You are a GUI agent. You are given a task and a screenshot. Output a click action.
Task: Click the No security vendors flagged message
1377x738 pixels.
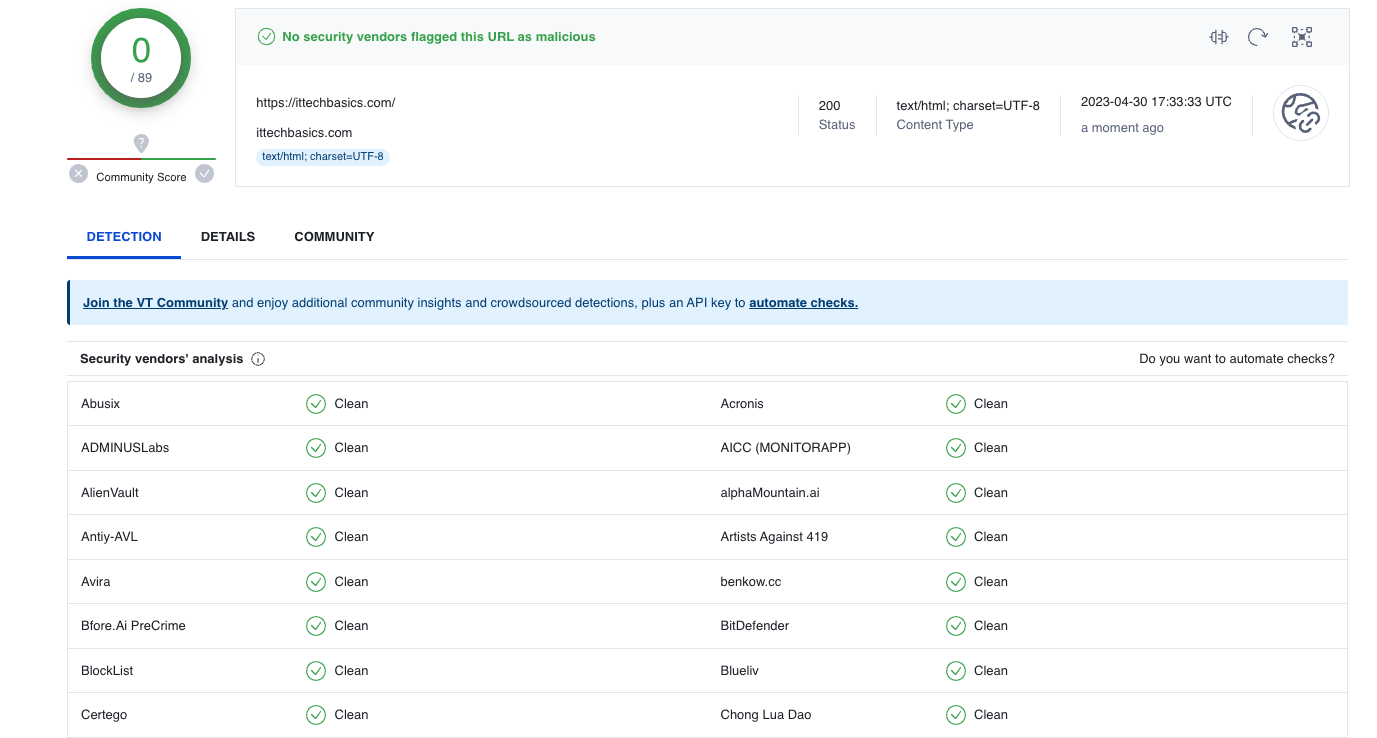tap(439, 37)
